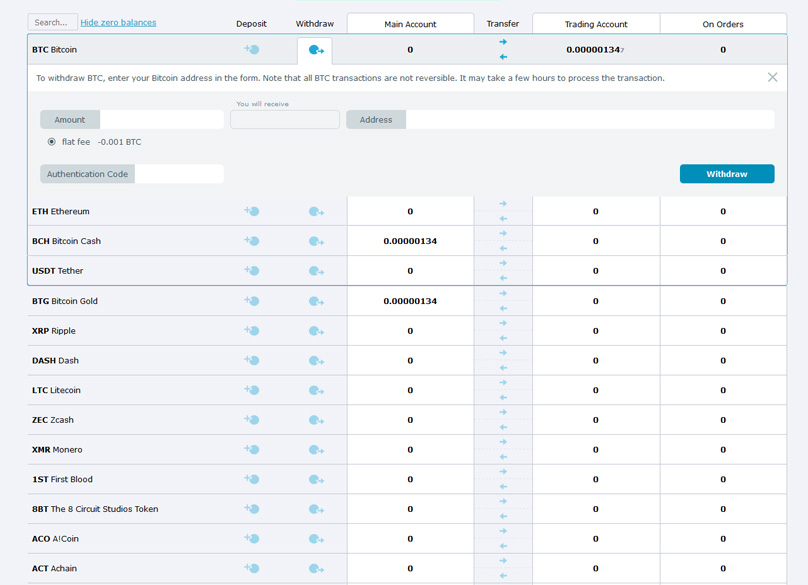The image size is (808, 585).
Task: Click ZEC Zcash deposit icon
Action: [251, 420]
